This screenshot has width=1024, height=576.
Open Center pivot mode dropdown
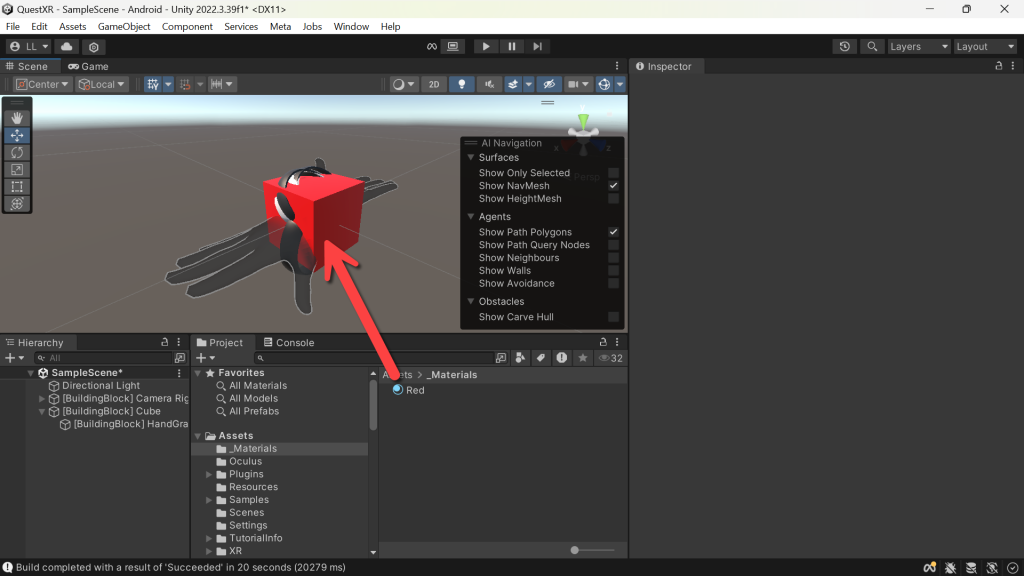coord(42,84)
